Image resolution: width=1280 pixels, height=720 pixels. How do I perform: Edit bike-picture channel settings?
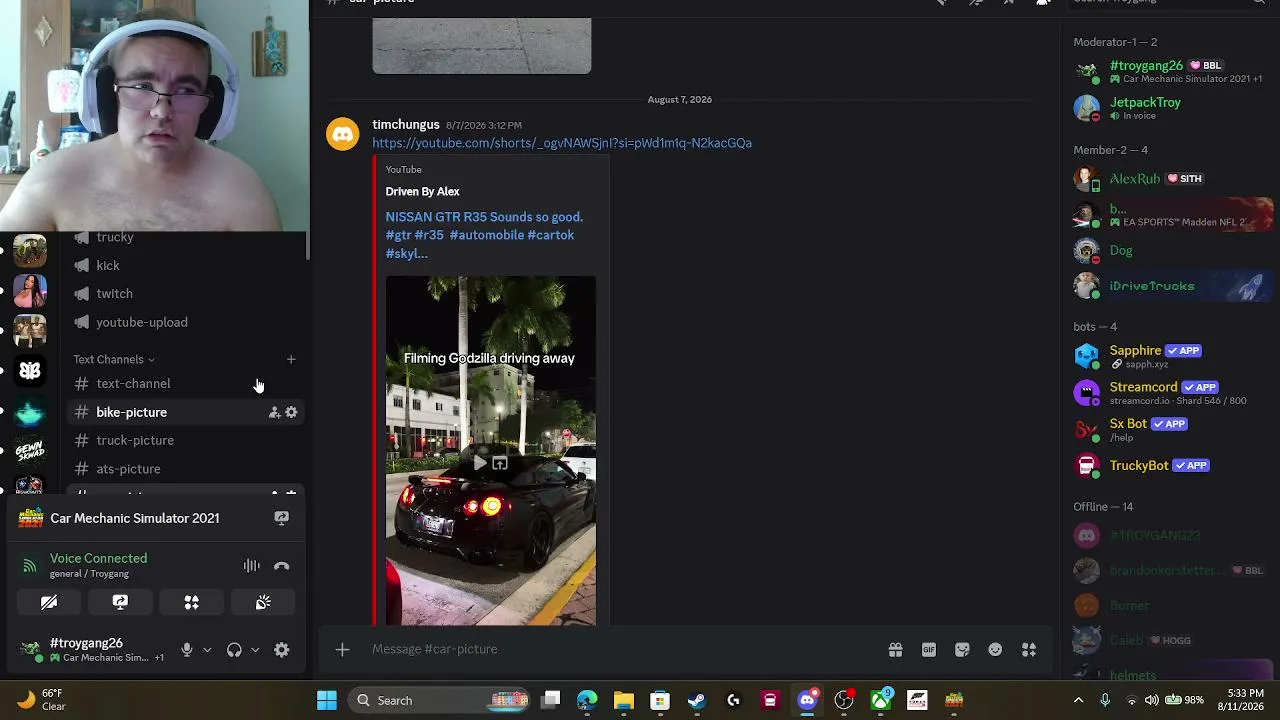291,412
